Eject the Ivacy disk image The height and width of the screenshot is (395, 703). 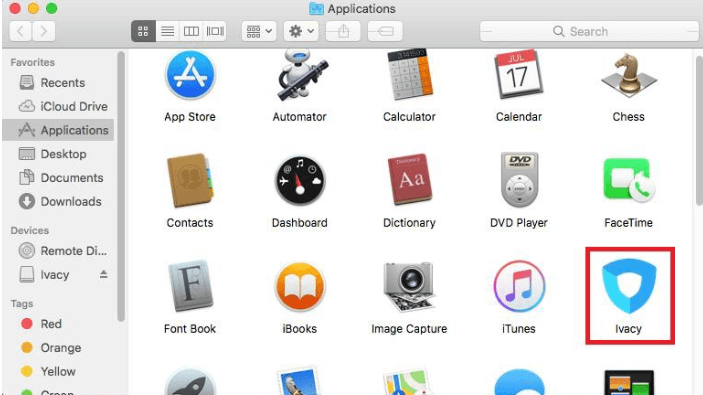tap(104, 274)
